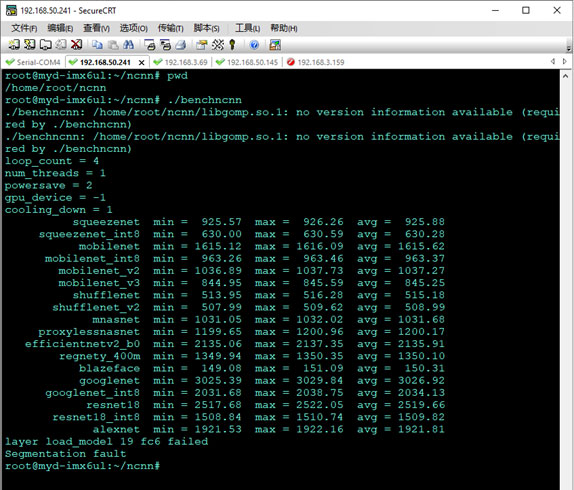The height and width of the screenshot is (490, 574).
Task: Click the Quick Connect lightning icon
Action: tap(30, 45)
